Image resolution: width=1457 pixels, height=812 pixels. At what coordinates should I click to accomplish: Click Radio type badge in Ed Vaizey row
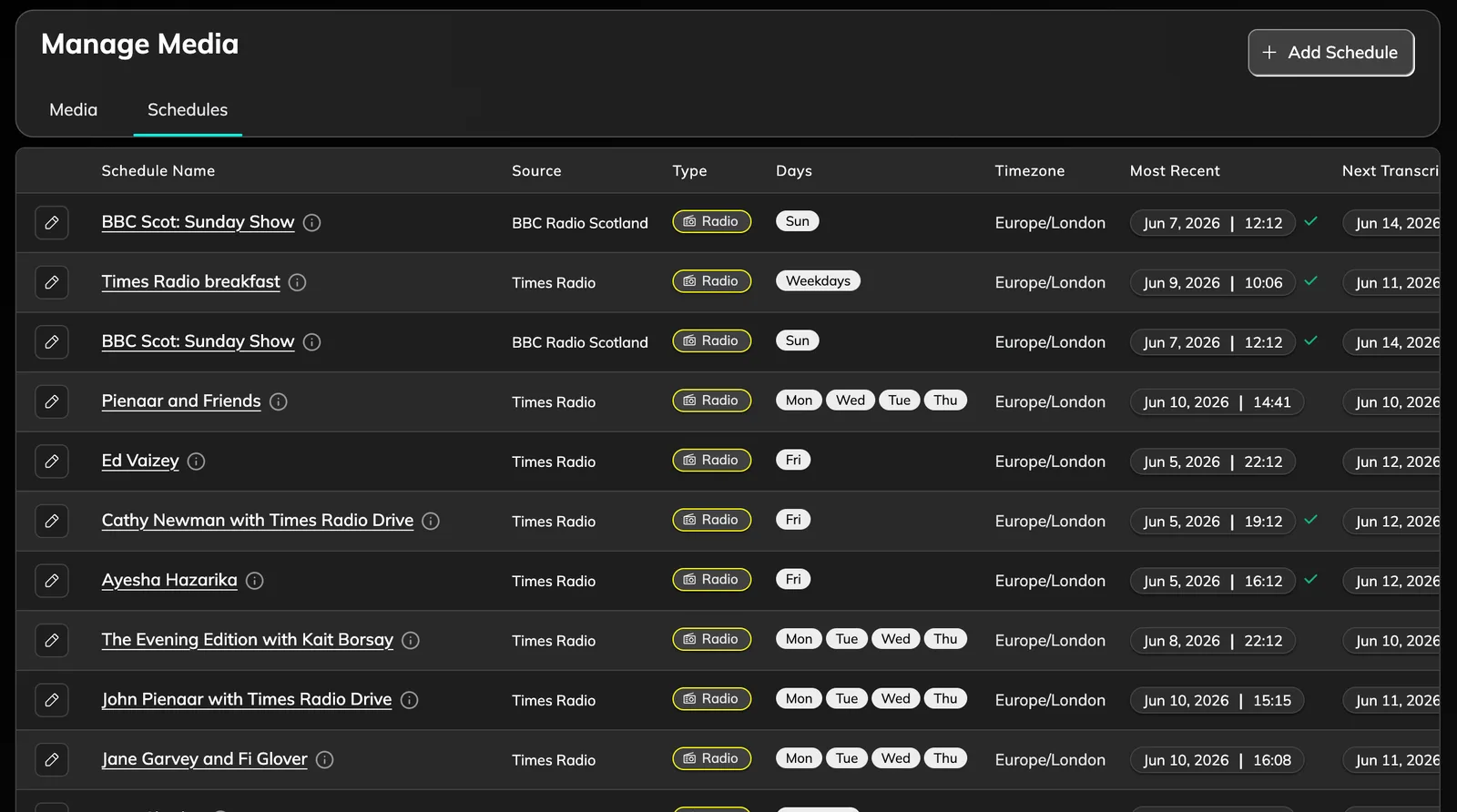pos(711,460)
